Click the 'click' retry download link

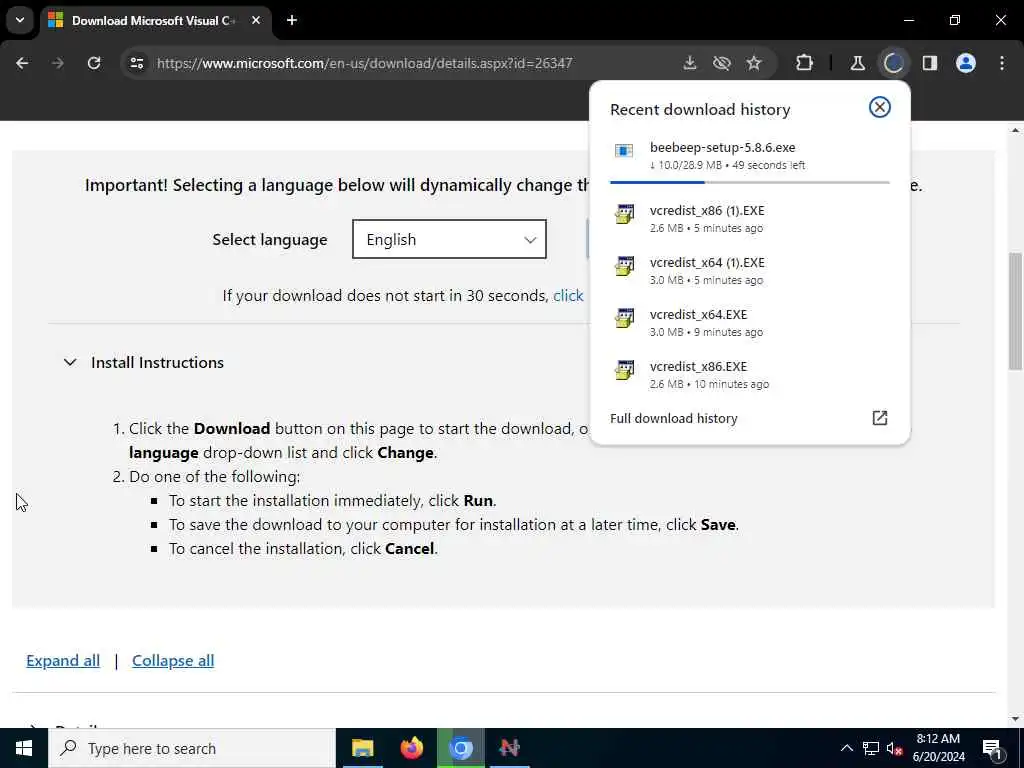tap(568, 295)
